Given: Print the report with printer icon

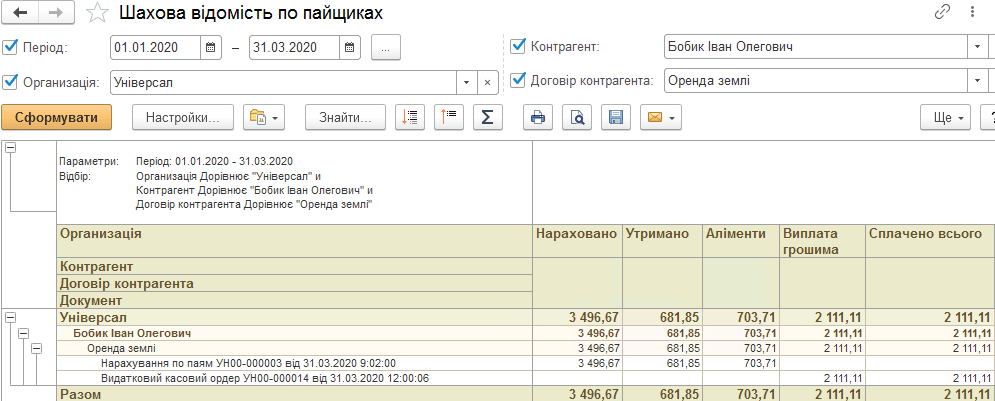Looking at the screenshot, I should click(x=538, y=117).
